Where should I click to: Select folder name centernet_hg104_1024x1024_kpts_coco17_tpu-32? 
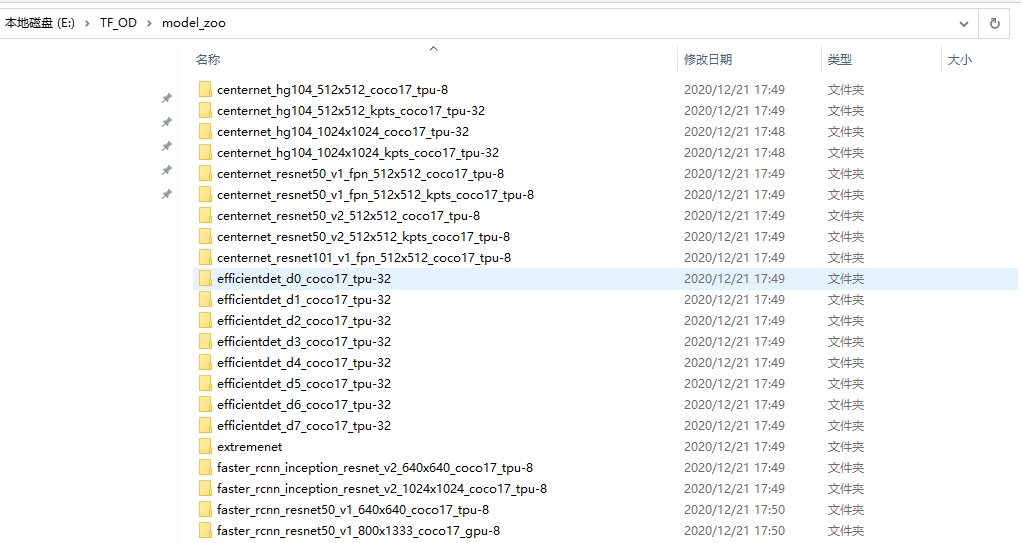click(x=357, y=152)
